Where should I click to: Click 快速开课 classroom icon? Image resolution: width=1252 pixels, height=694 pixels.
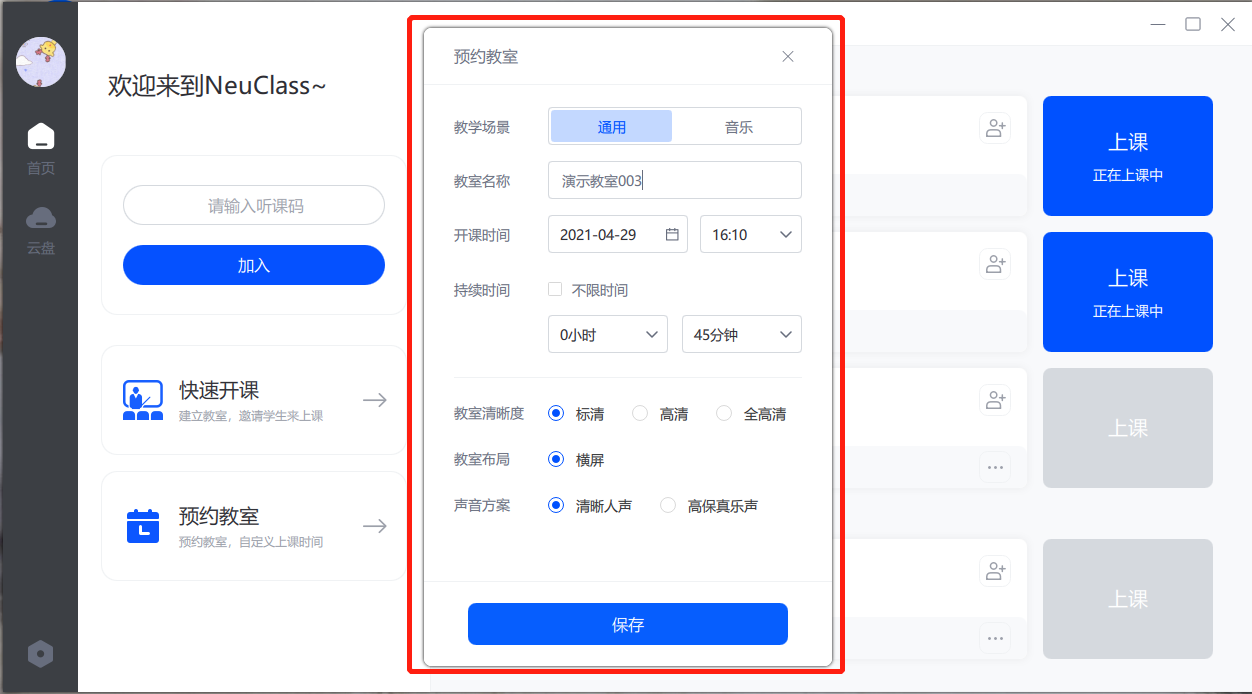pos(143,400)
